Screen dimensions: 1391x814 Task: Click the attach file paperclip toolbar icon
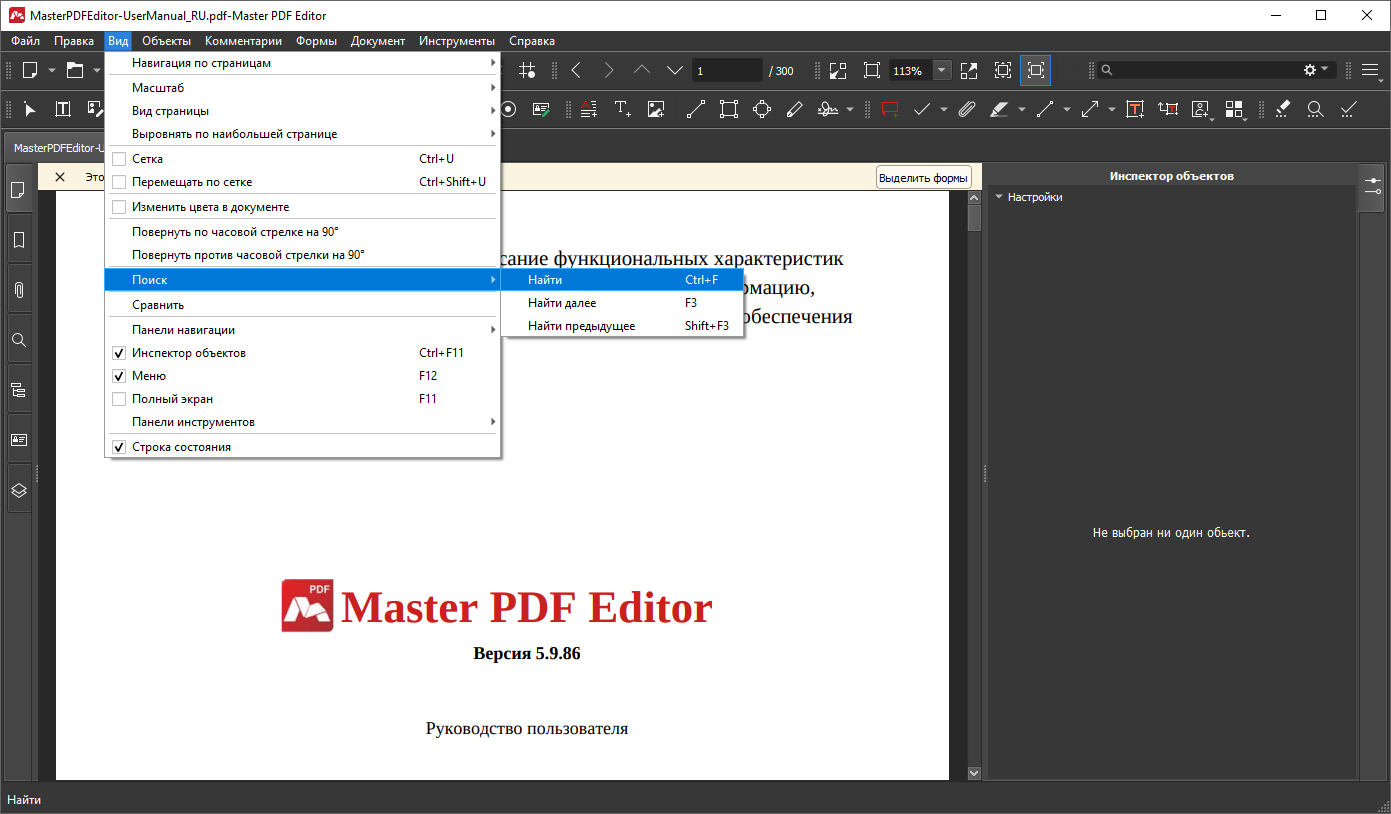(x=966, y=109)
